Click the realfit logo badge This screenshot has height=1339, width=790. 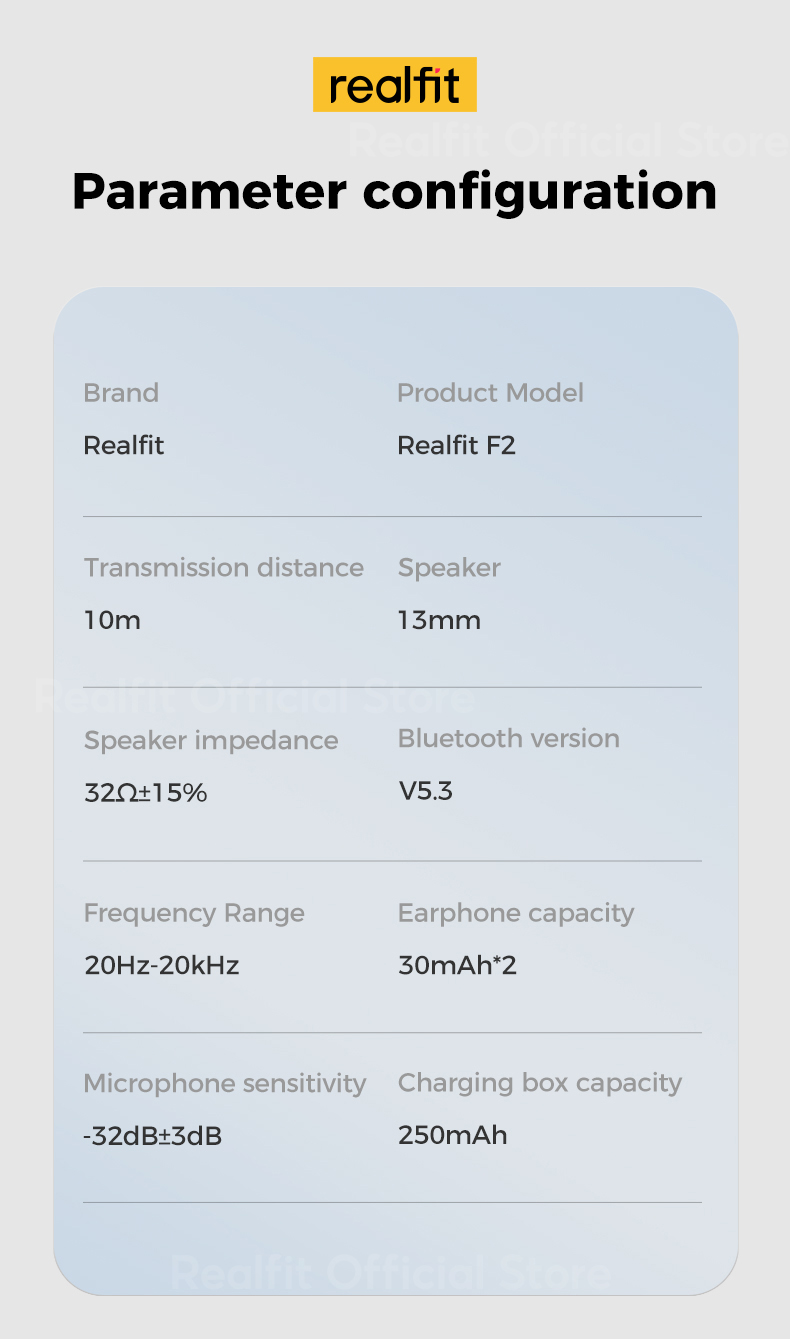coord(394,85)
